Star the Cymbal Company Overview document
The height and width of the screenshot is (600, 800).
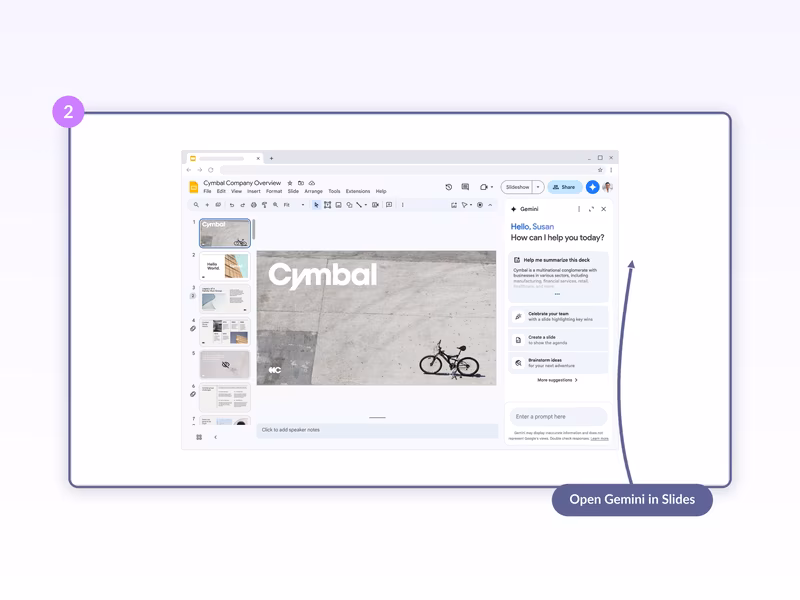290,183
